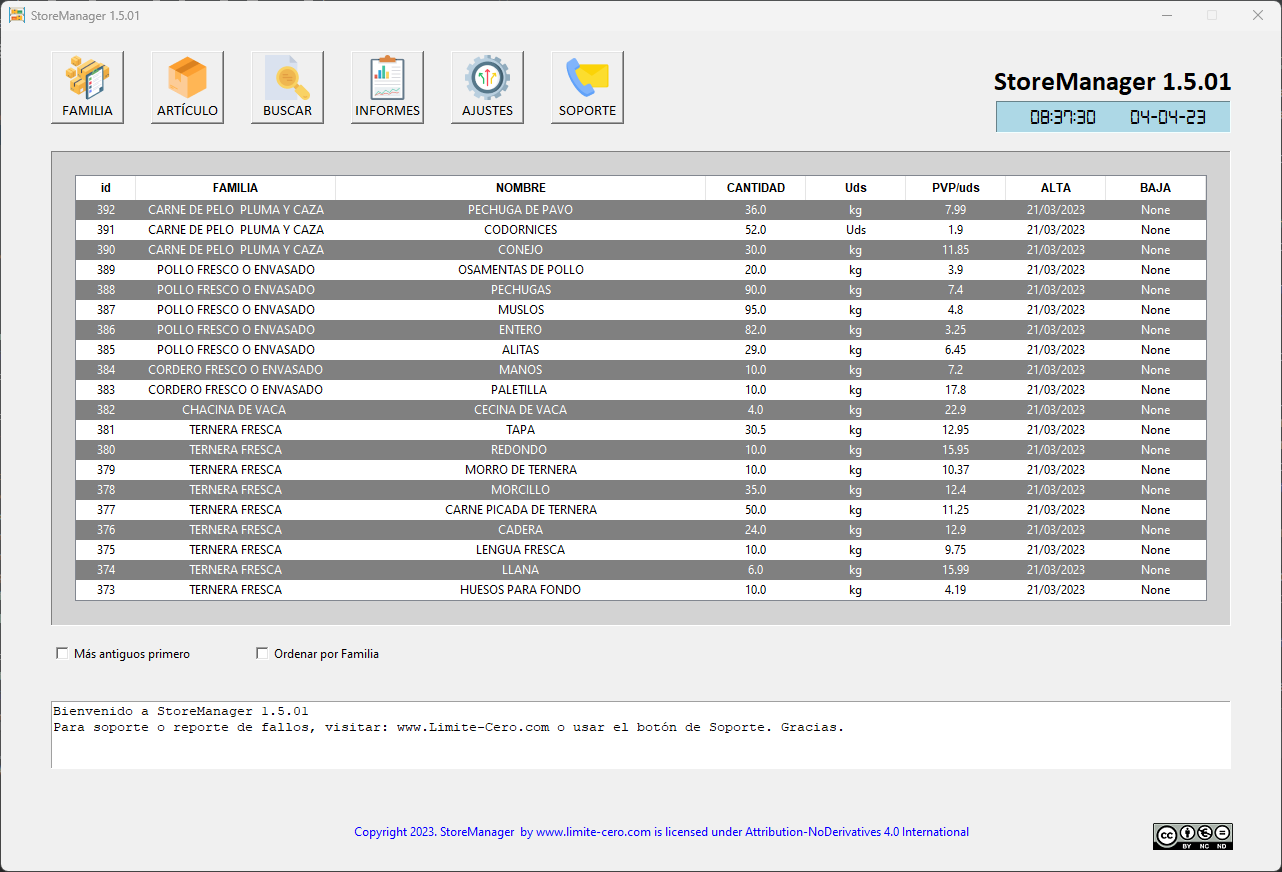1282x872 pixels.
Task: Select the CARNE PICADA DE TERNERA row
Action: [641, 510]
